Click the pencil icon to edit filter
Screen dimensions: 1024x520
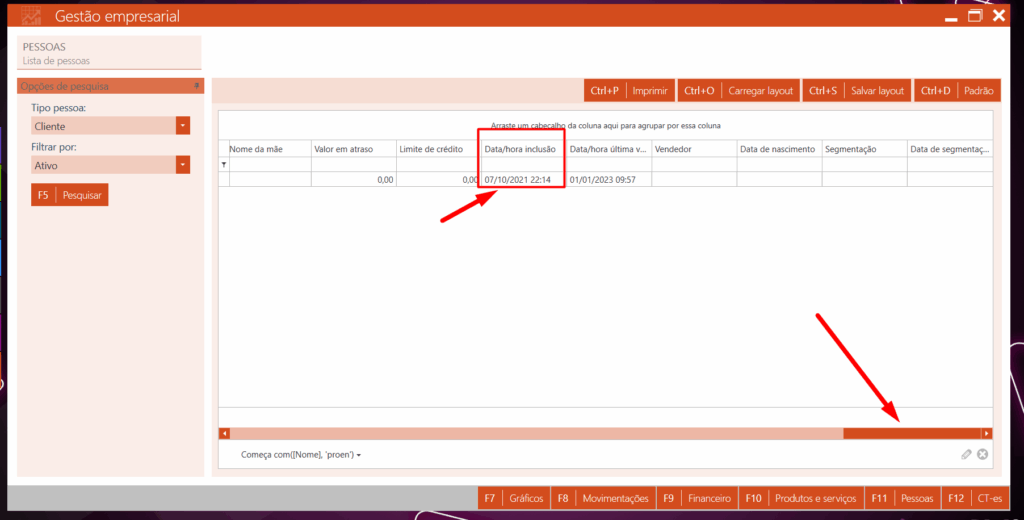pos(966,454)
